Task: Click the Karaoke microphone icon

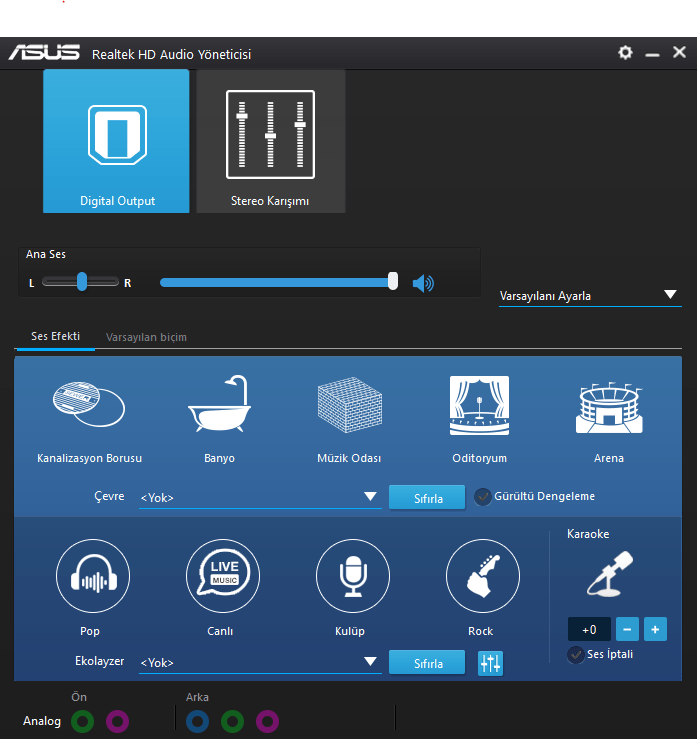Action: tap(610, 574)
